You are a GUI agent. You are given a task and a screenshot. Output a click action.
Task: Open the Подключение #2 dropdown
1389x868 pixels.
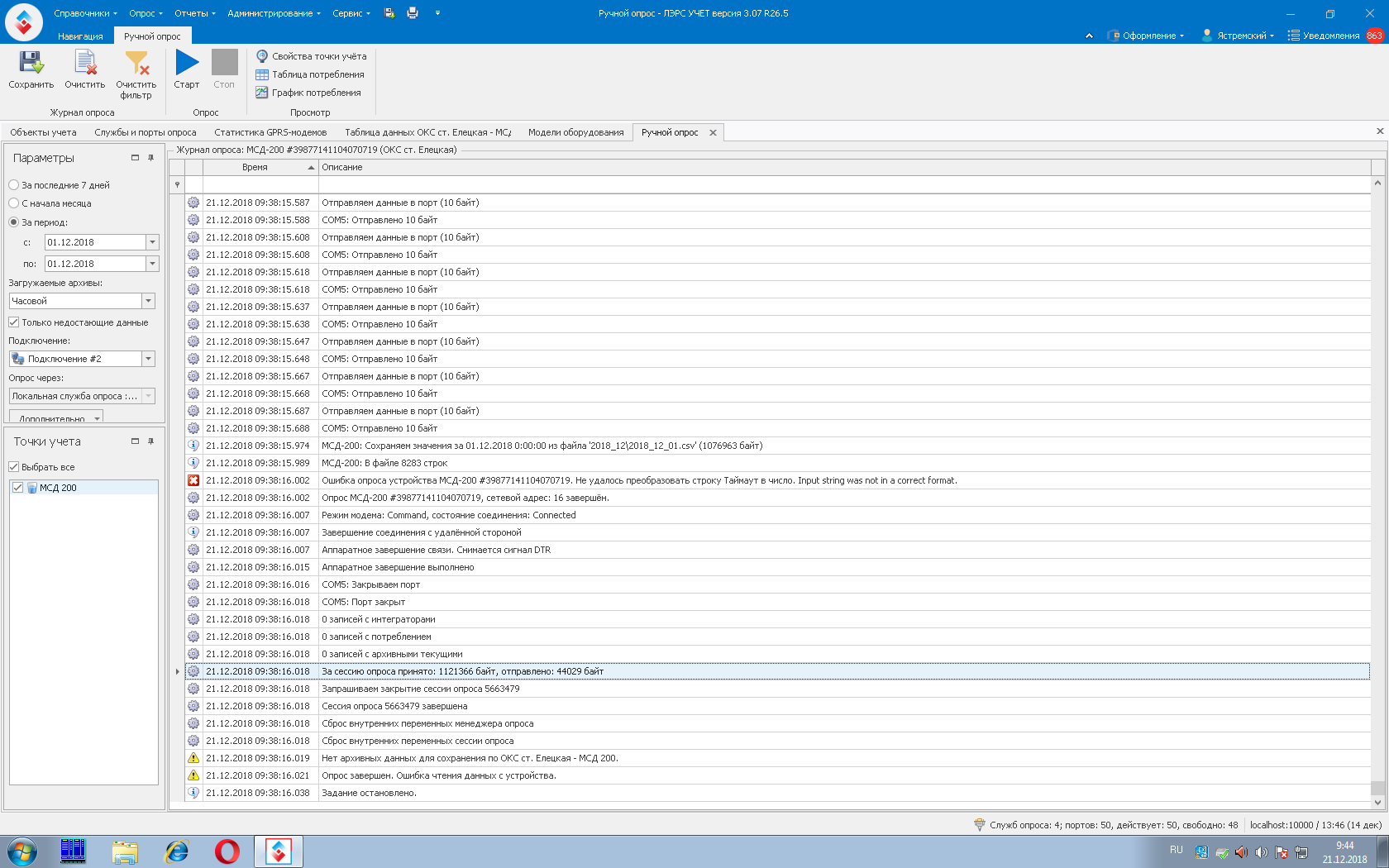point(148,359)
